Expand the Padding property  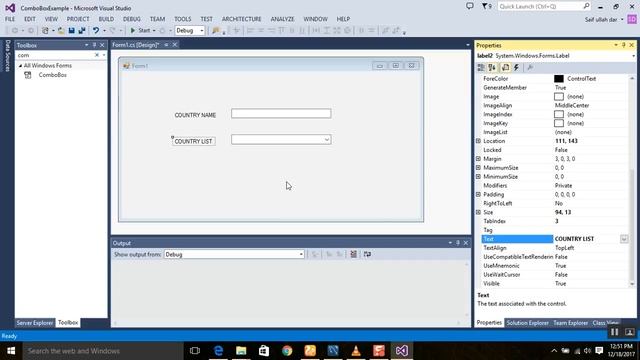pyautogui.click(x=478, y=194)
